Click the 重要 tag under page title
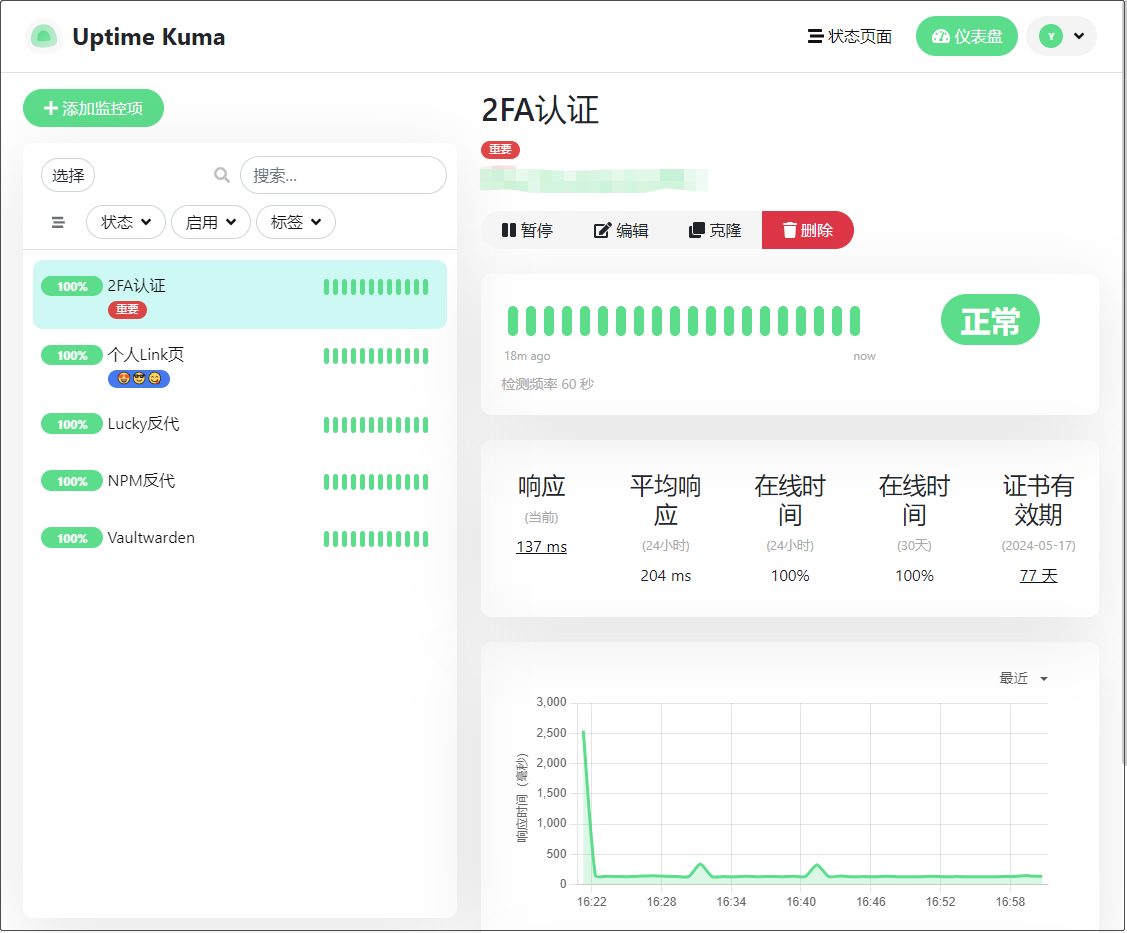 click(500, 150)
